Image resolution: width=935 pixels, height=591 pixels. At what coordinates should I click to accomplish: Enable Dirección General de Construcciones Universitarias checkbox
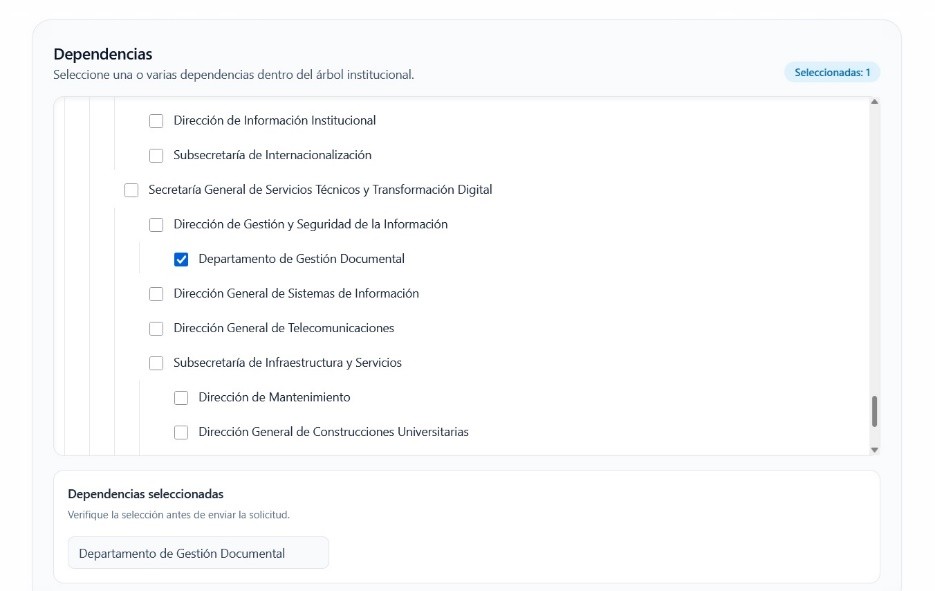(181, 433)
